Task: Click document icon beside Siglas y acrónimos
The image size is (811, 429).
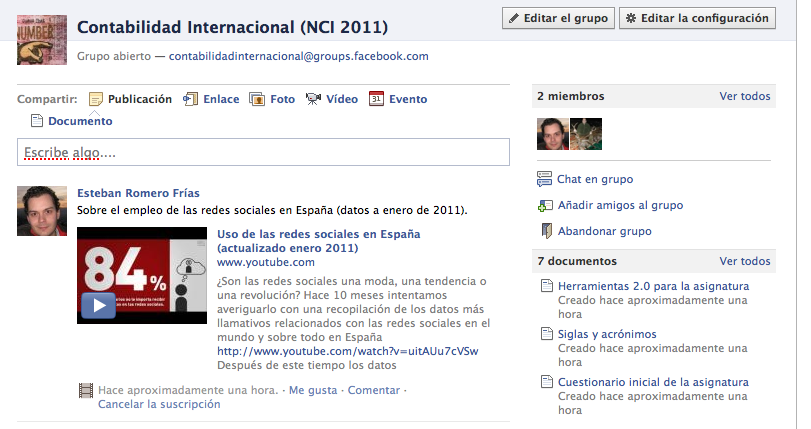Action: coord(547,334)
